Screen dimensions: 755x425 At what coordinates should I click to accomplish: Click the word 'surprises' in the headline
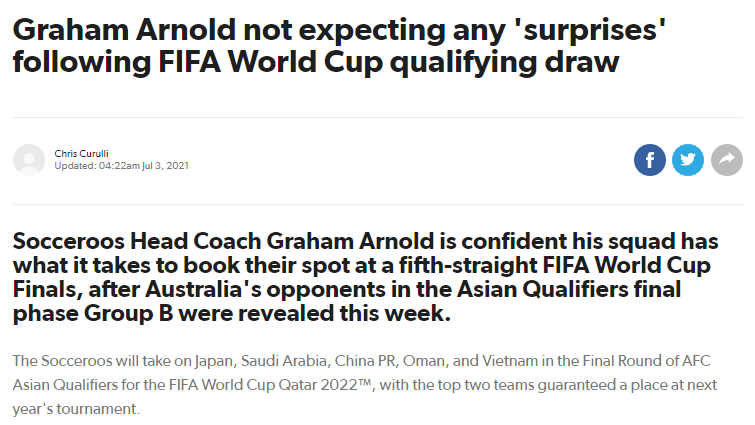590,31
